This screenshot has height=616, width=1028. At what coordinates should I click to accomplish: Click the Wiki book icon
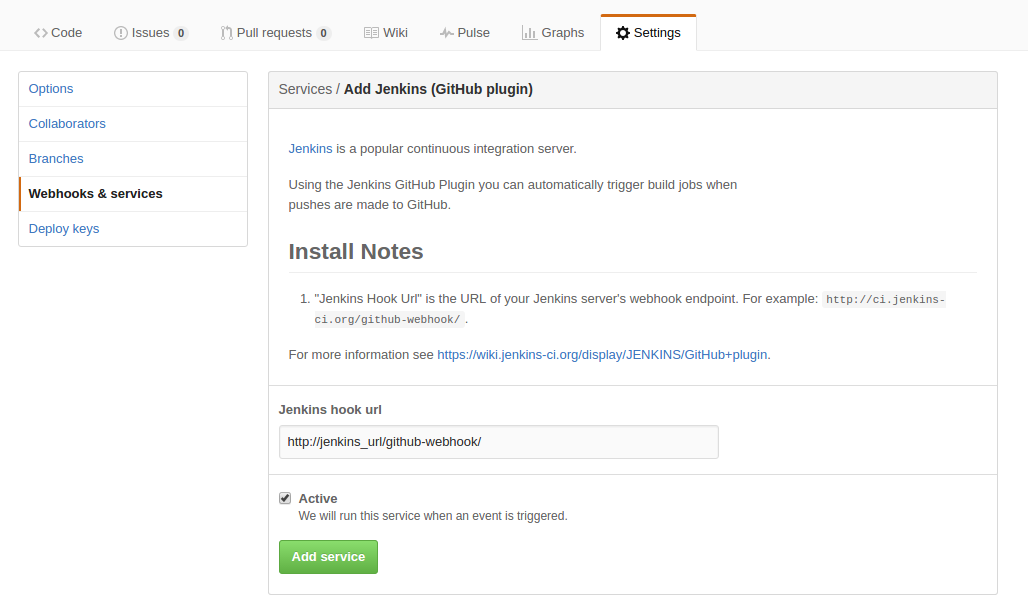pos(371,33)
